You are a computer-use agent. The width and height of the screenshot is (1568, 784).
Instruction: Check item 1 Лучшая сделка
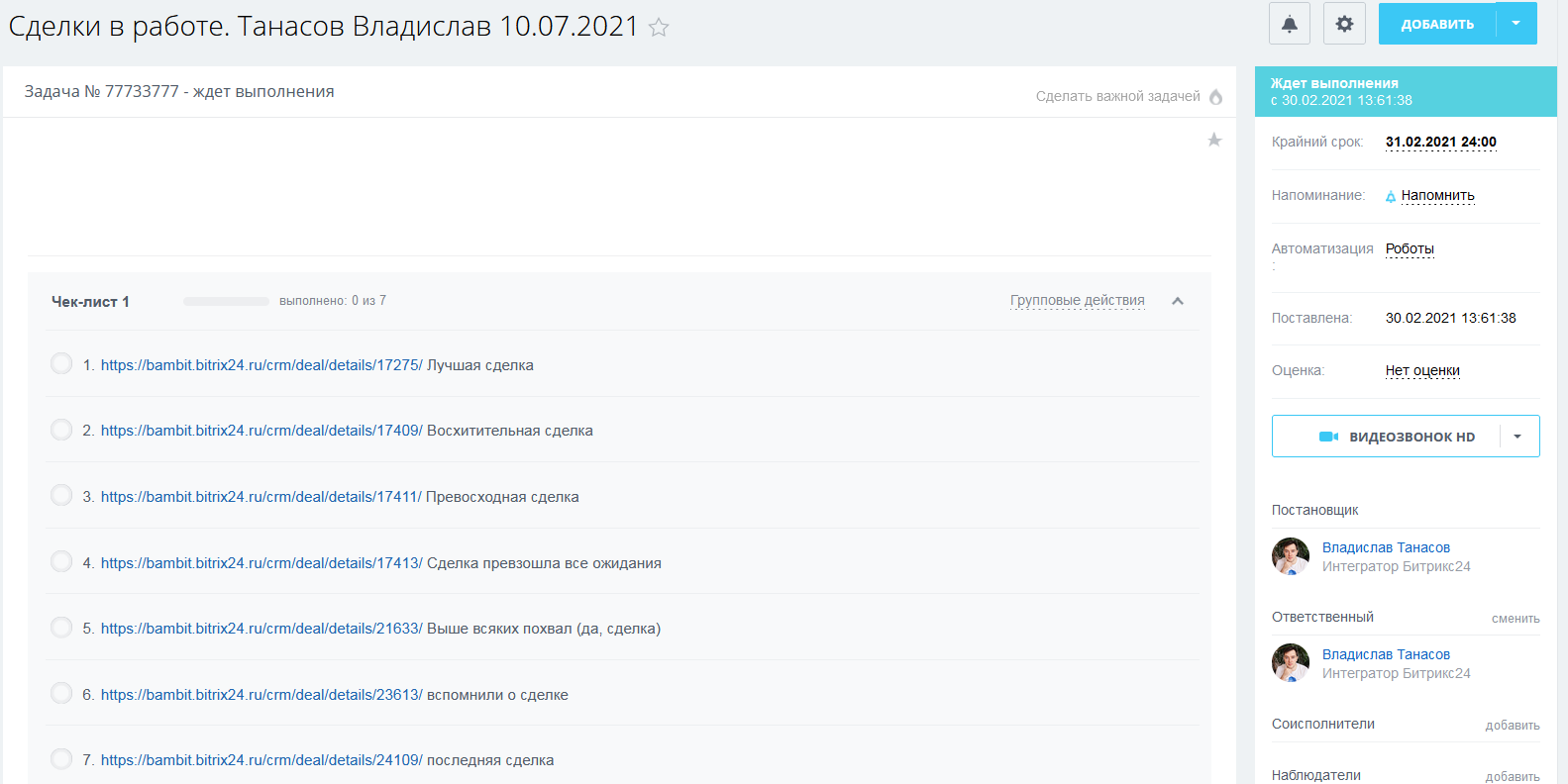(61, 363)
